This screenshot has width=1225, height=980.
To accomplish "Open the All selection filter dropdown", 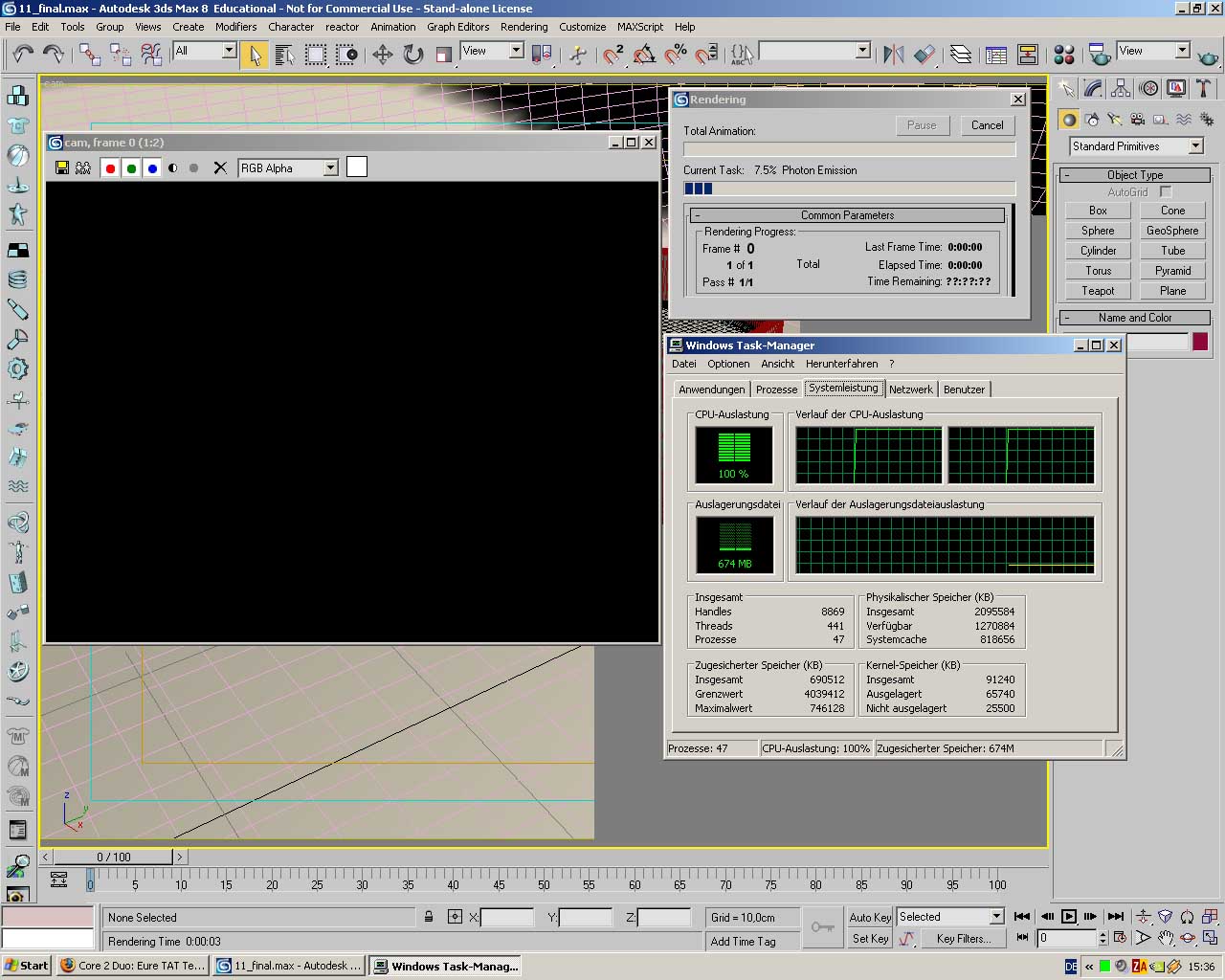I will click(229, 51).
